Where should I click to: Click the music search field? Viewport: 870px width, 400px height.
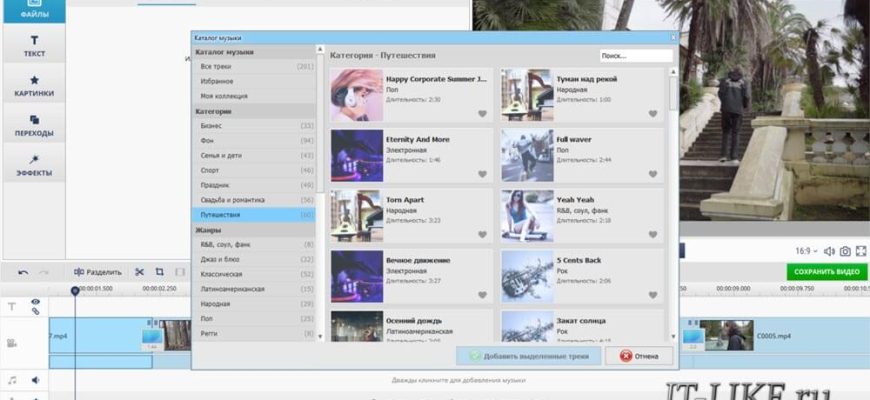click(x=635, y=56)
